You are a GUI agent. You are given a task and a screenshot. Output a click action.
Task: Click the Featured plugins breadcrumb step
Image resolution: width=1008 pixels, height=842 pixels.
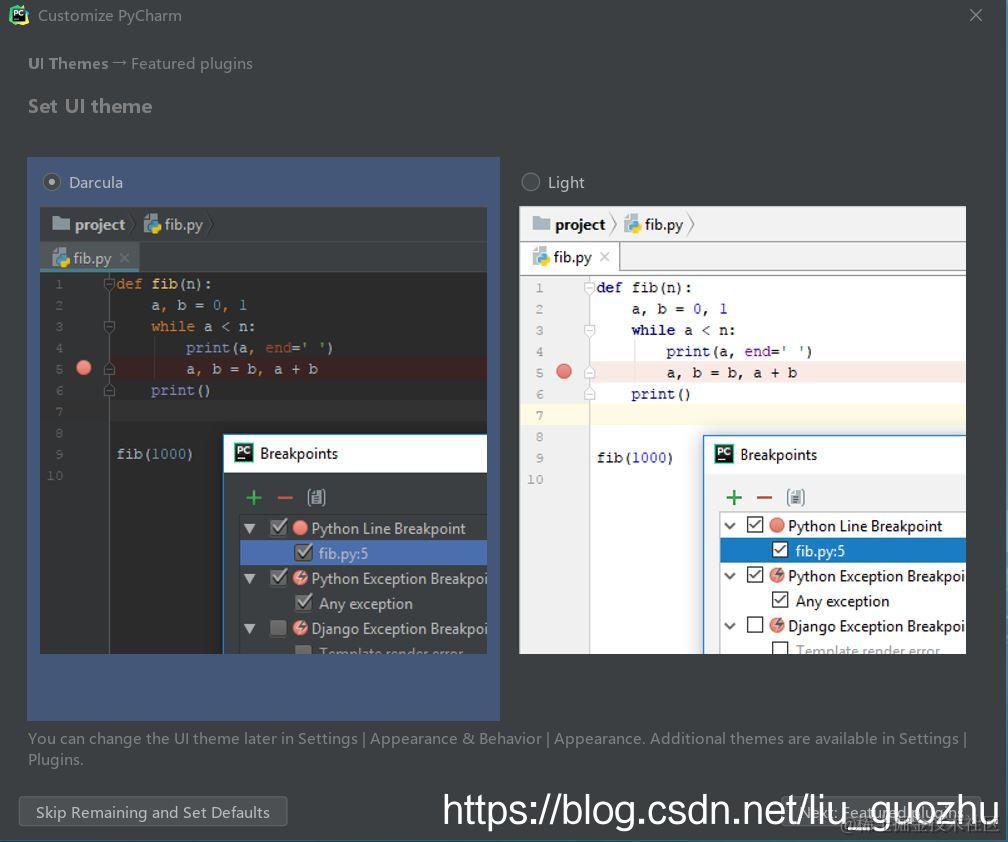[192, 64]
